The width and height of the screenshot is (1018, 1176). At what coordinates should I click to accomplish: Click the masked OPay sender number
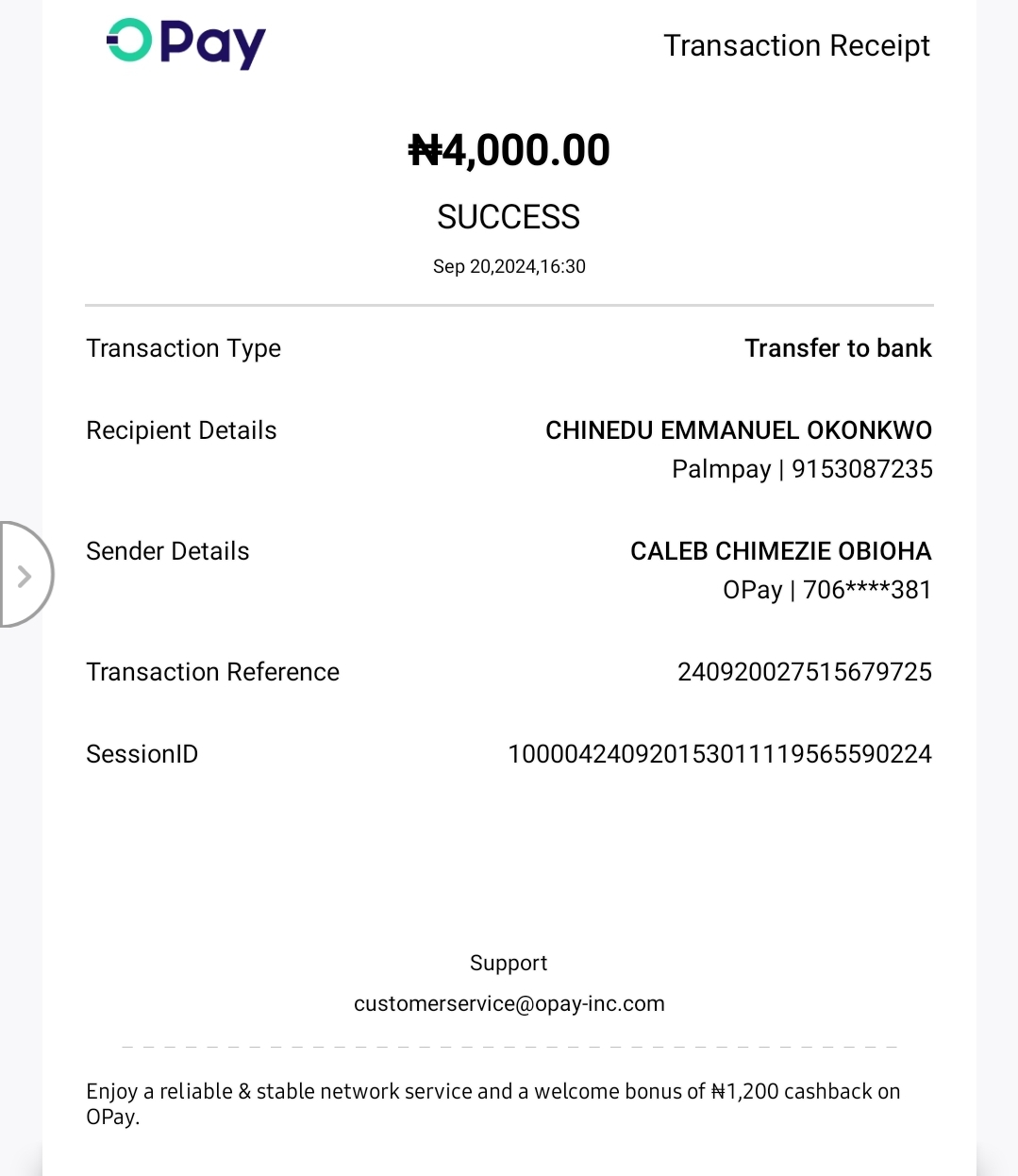(866, 590)
